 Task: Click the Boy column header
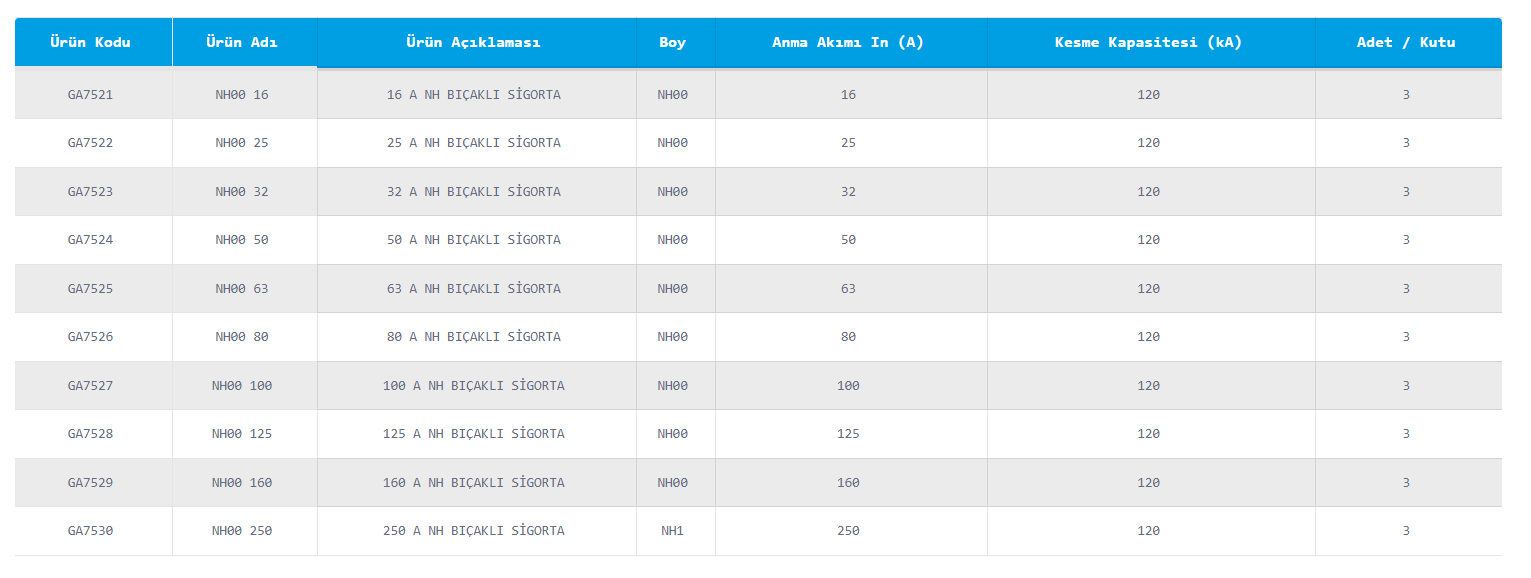(673, 42)
